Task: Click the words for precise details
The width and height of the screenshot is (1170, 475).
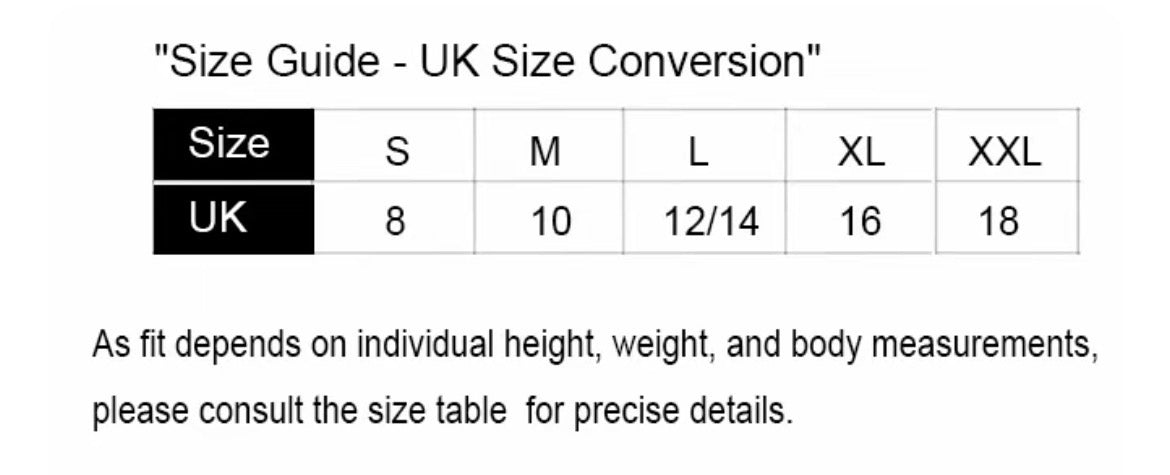Action: coord(659,410)
